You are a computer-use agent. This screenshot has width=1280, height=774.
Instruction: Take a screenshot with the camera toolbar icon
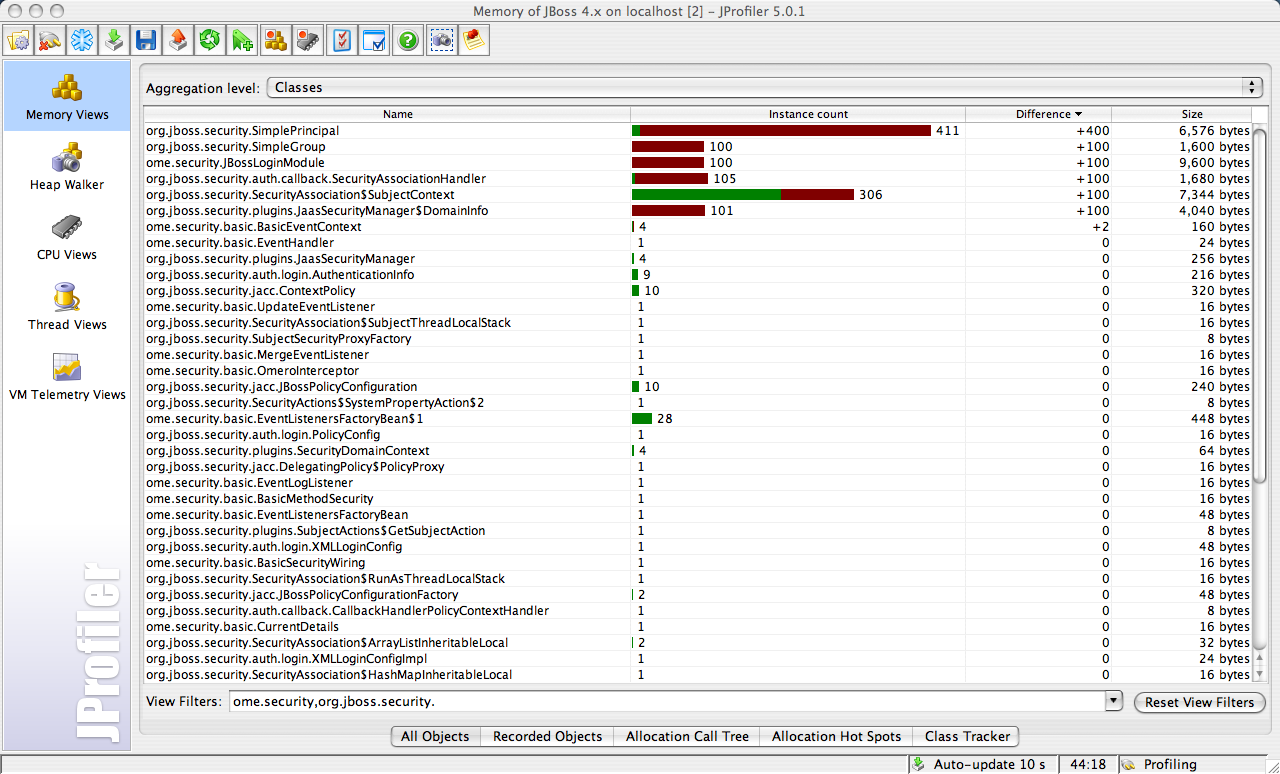click(442, 40)
